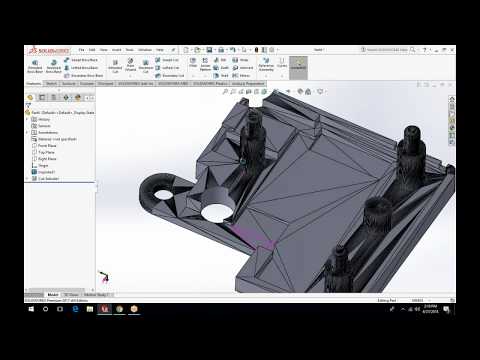Select the Shell feature tool
Viewport: 480px width, 360px height.
(221, 76)
